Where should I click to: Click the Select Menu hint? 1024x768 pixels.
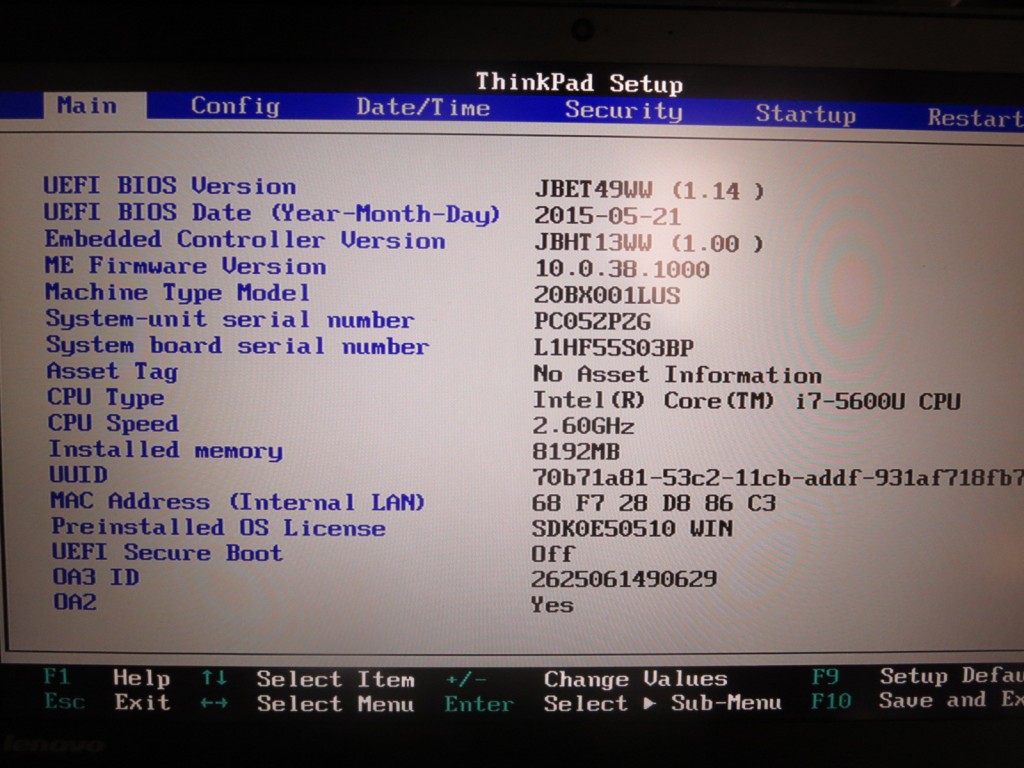[336, 704]
